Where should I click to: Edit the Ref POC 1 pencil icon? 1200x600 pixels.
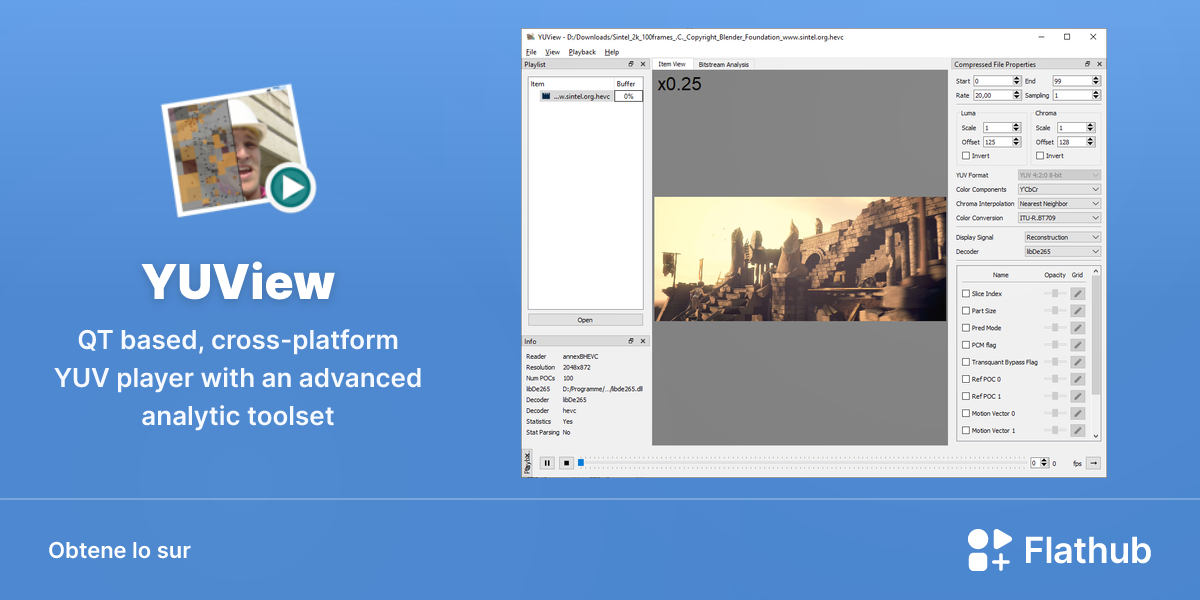tap(1078, 396)
